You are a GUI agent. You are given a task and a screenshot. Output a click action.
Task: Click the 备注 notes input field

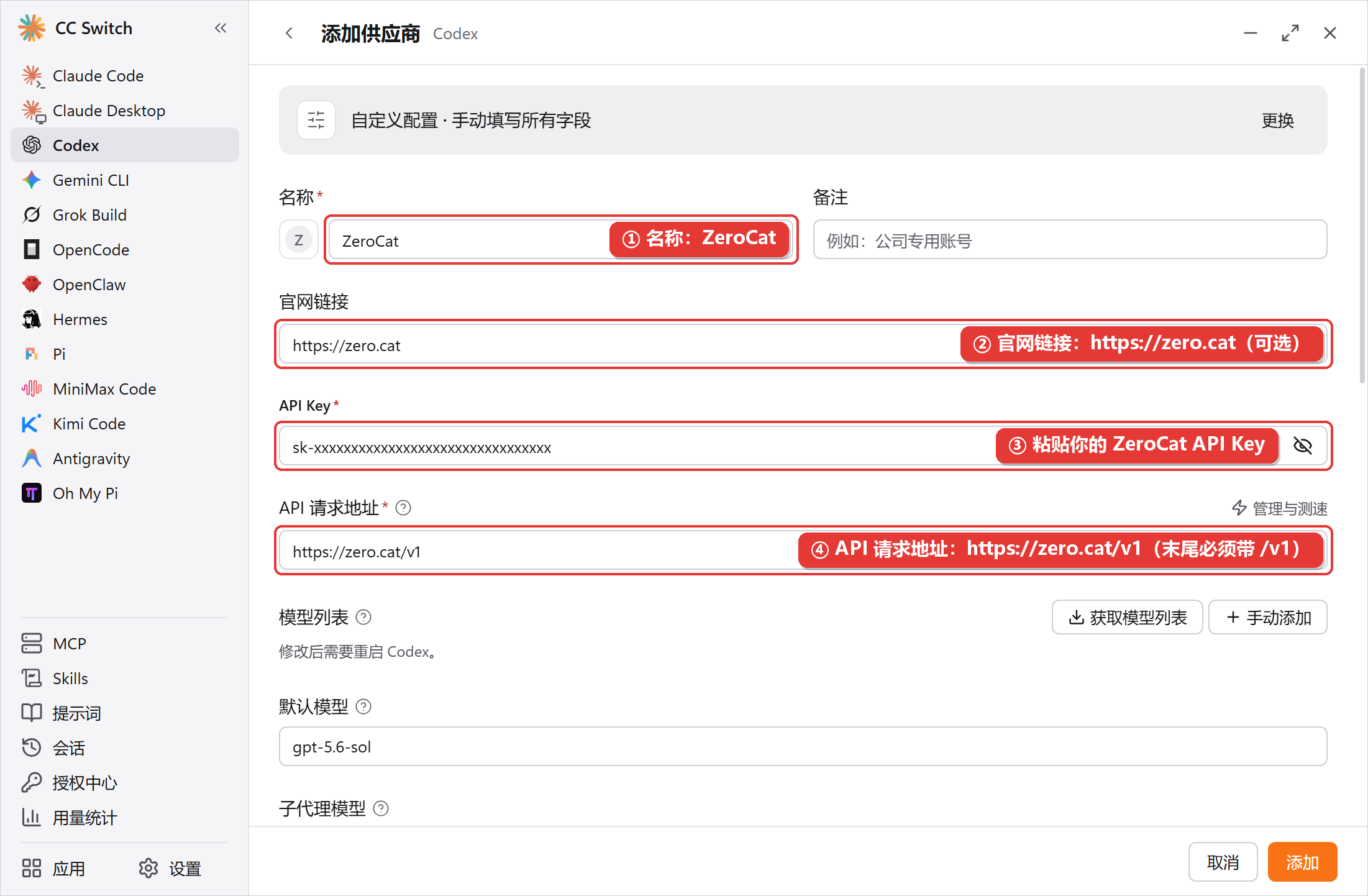[1070, 240]
